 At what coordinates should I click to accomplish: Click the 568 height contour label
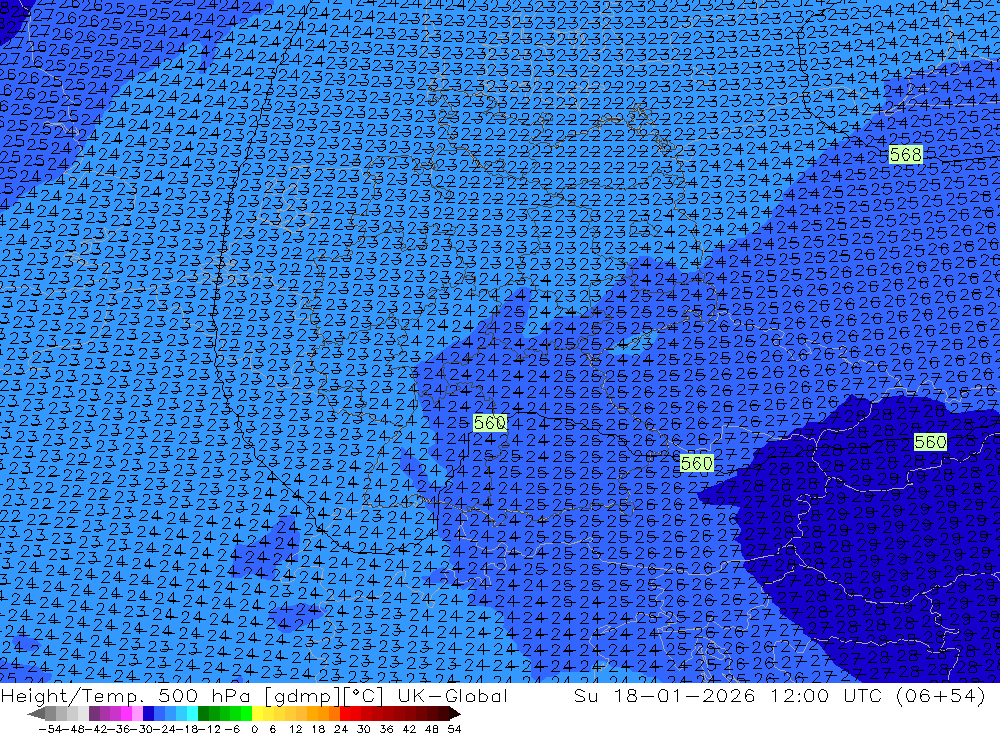pyautogui.click(x=906, y=154)
